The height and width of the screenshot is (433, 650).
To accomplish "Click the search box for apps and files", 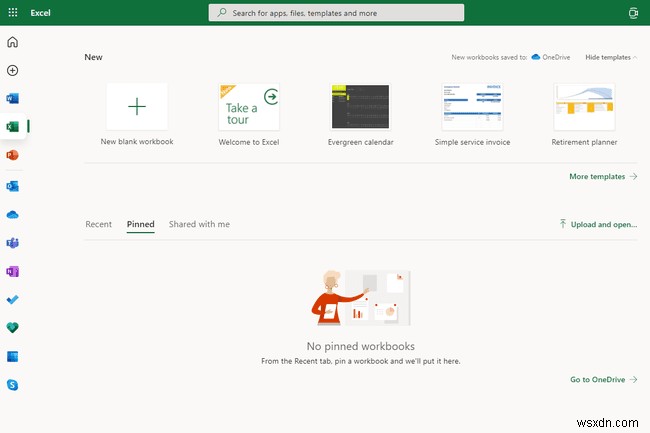I will 336,13.
